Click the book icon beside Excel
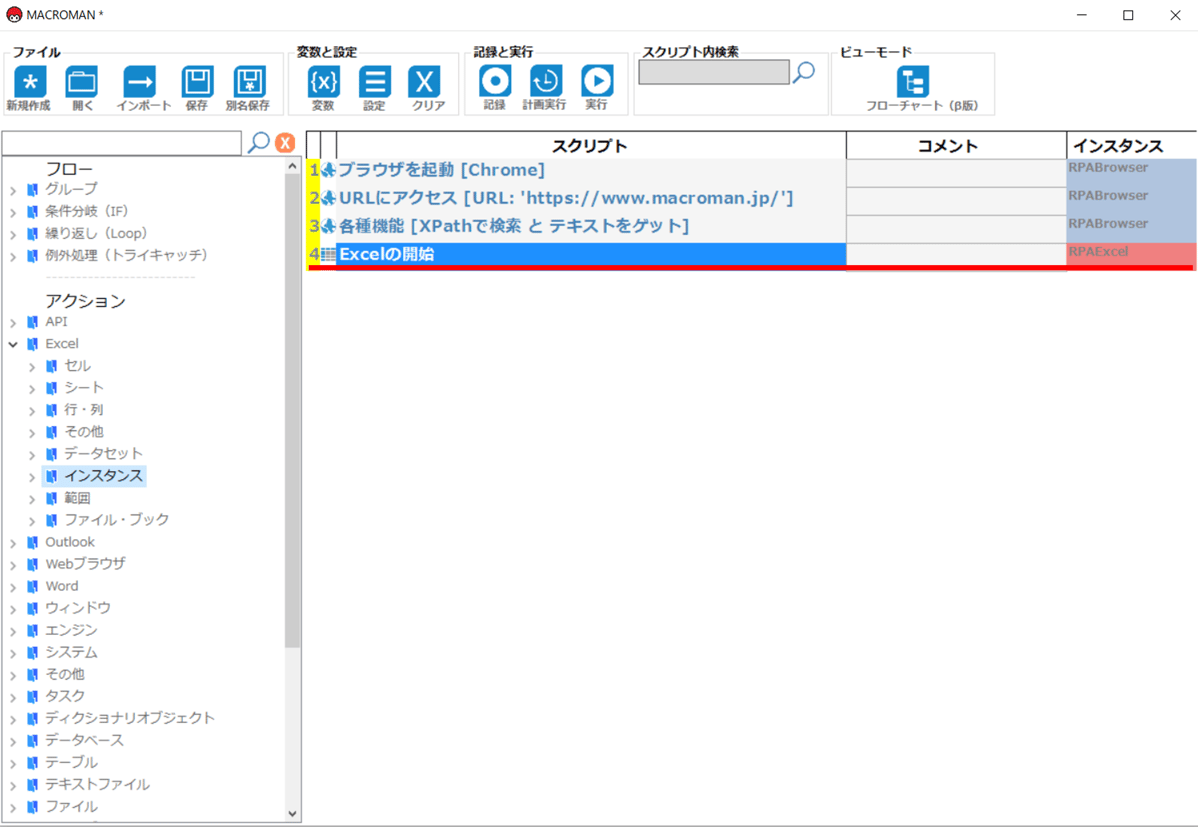1198x827 pixels. pos(32,344)
